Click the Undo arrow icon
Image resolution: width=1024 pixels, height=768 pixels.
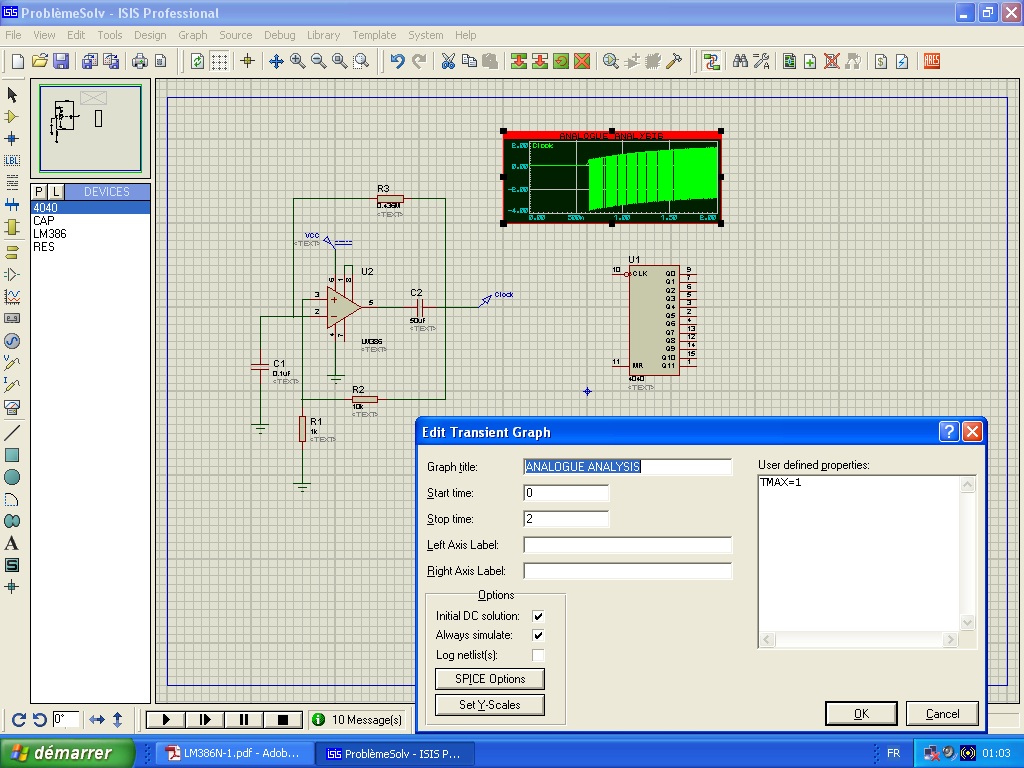click(x=397, y=61)
